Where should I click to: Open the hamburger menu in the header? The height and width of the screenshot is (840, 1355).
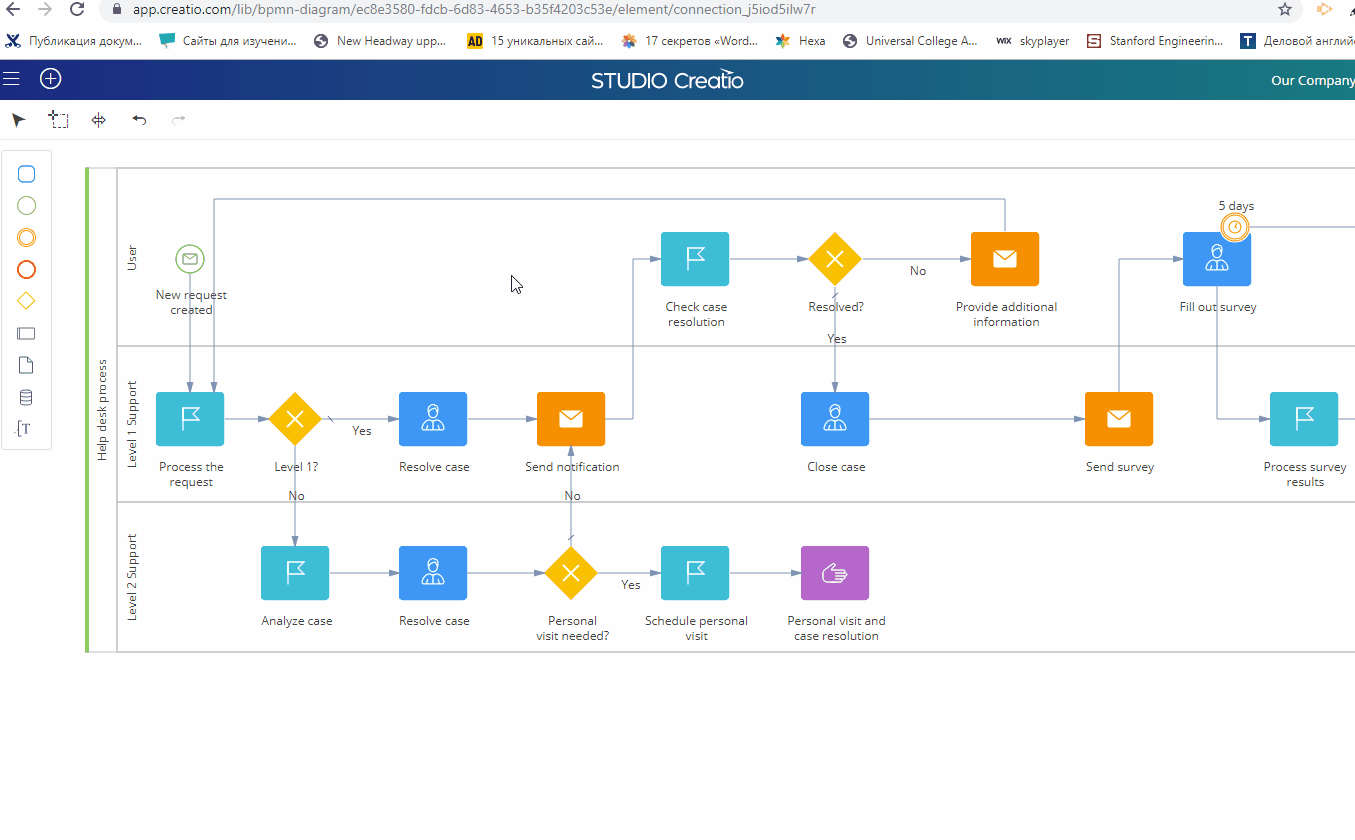tap(12, 79)
